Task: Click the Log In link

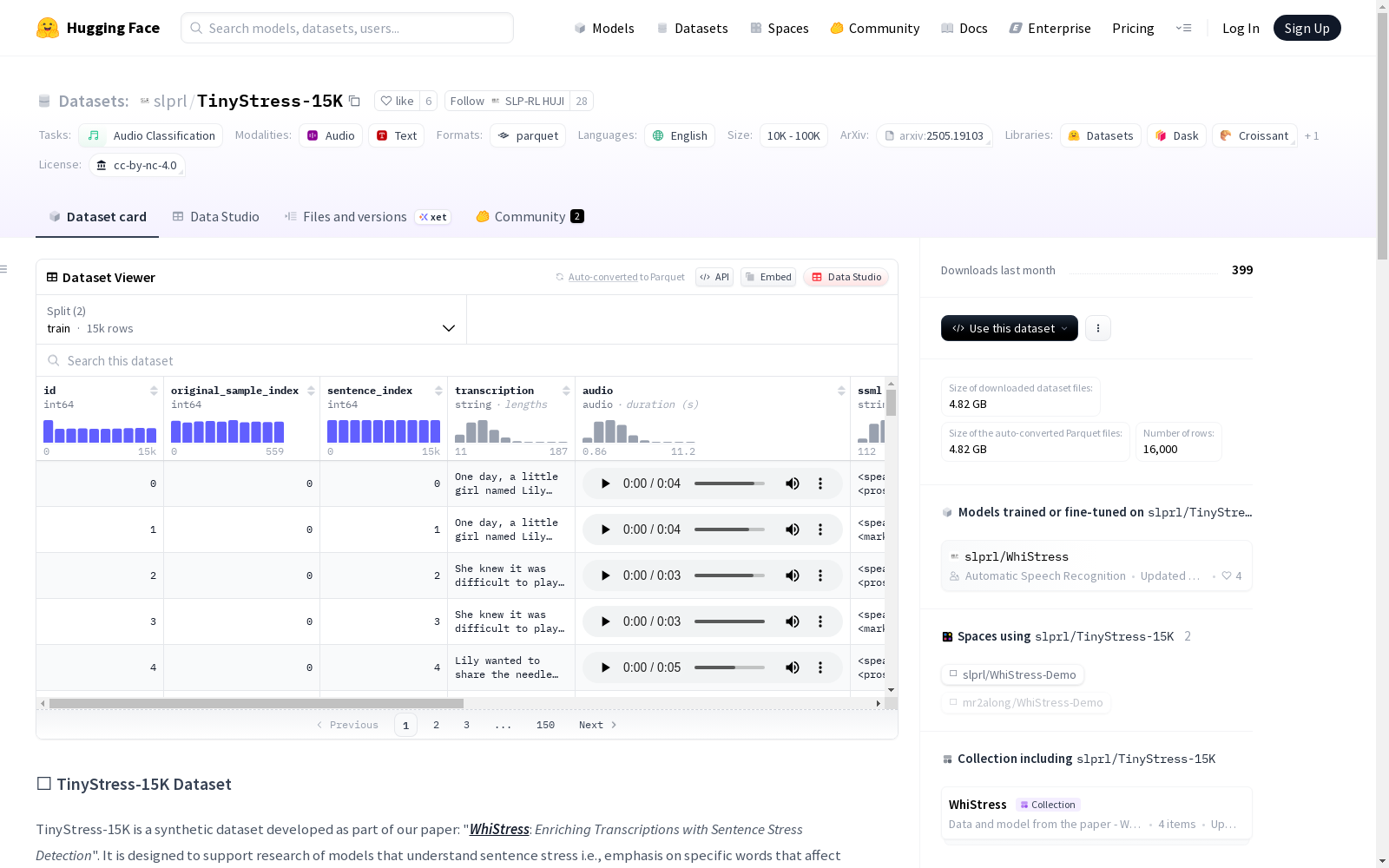Action: [x=1241, y=28]
